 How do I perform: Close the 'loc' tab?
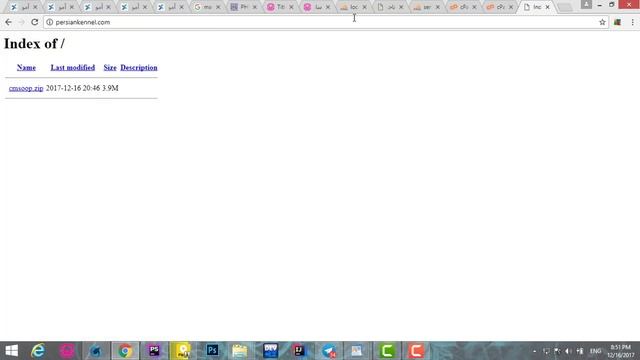[x=364, y=7]
